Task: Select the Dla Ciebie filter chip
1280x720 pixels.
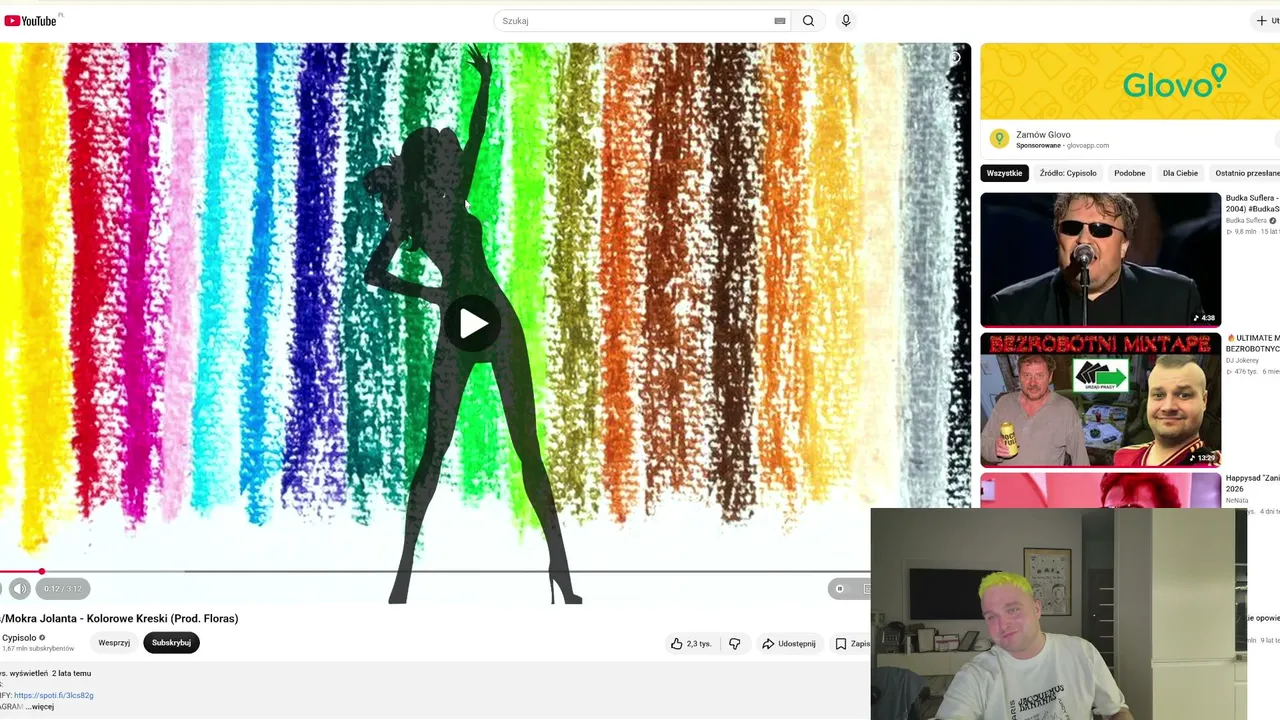Action: (1180, 173)
